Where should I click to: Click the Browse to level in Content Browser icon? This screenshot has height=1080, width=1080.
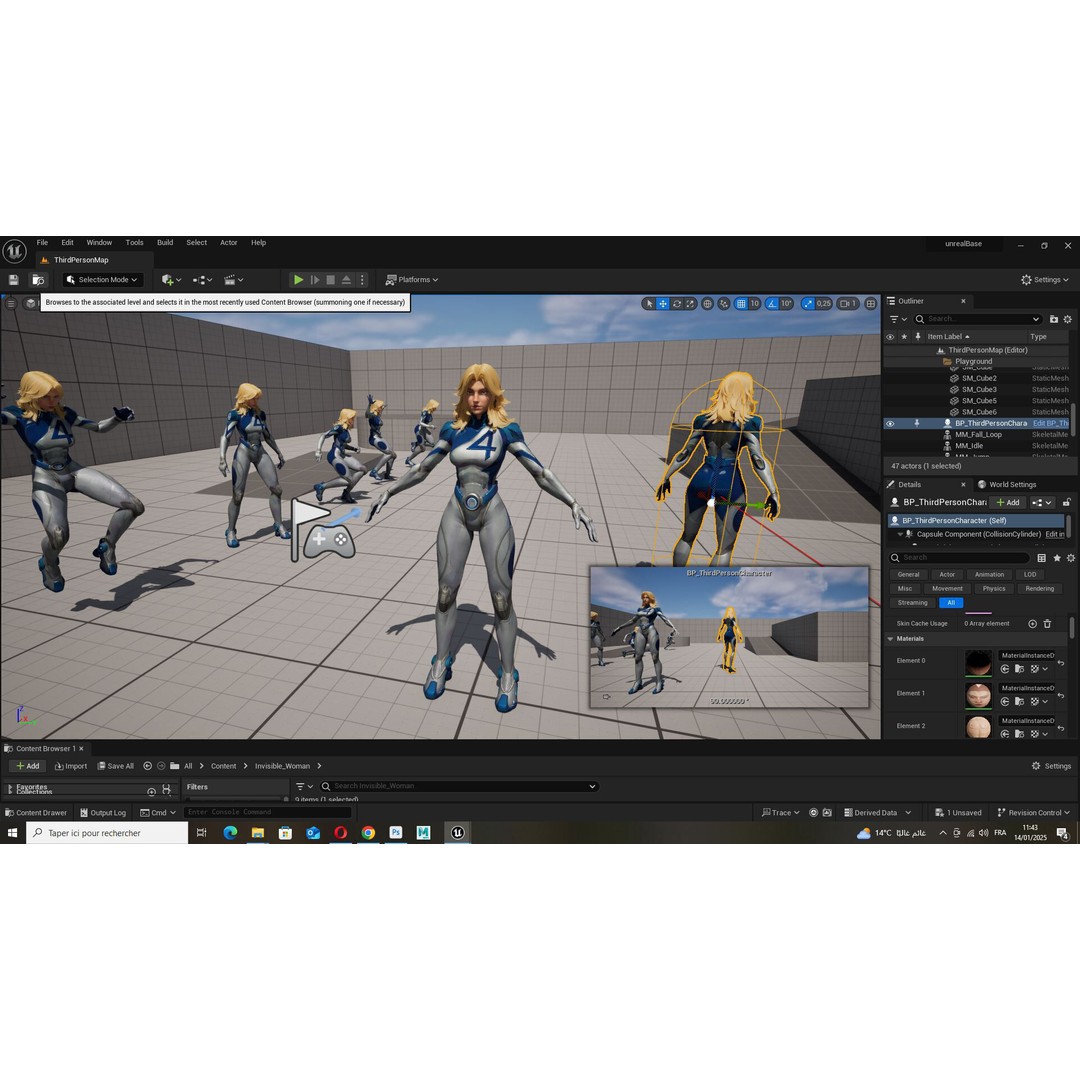[x=39, y=280]
